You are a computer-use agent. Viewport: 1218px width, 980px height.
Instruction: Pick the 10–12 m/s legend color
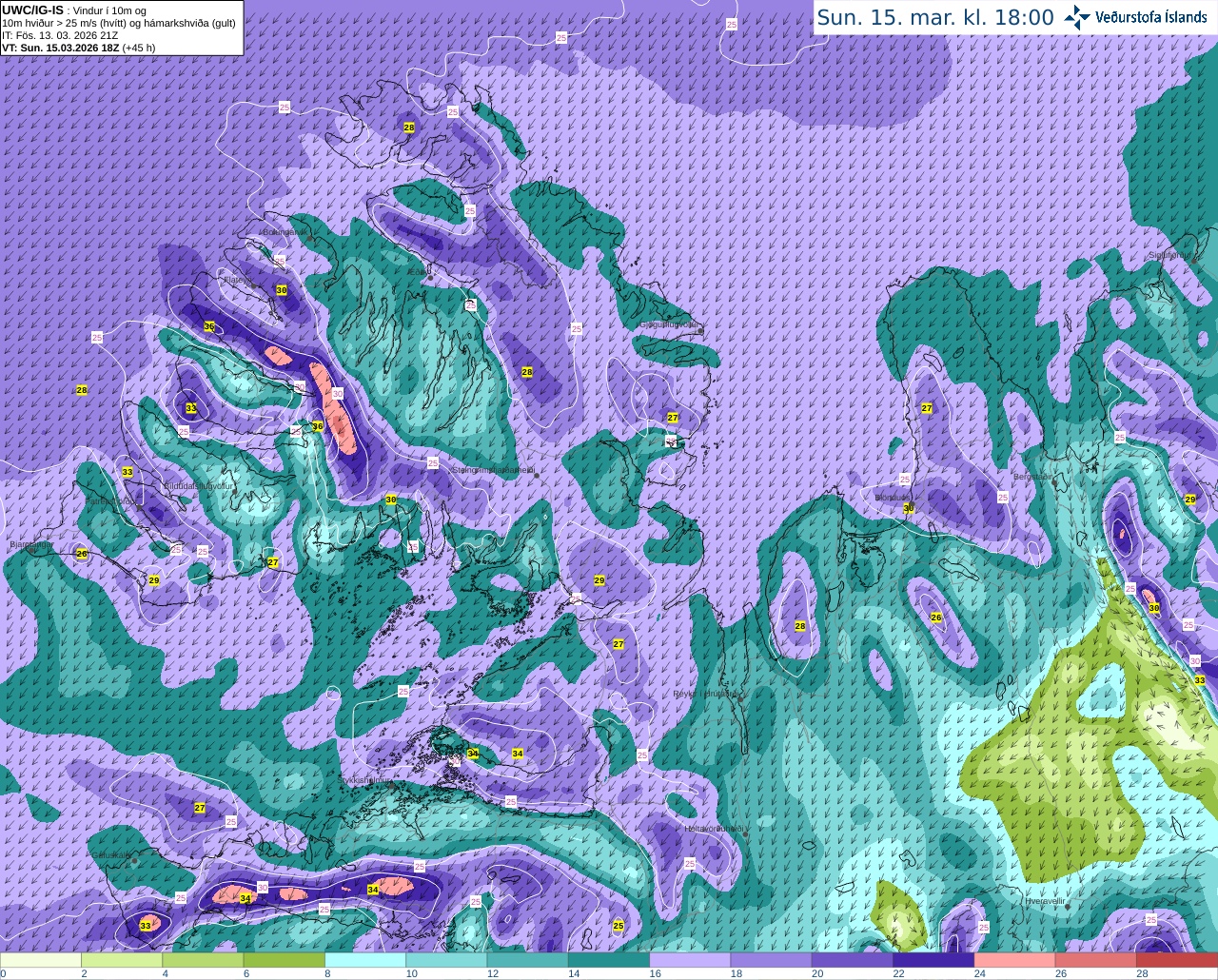pos(446,960)
